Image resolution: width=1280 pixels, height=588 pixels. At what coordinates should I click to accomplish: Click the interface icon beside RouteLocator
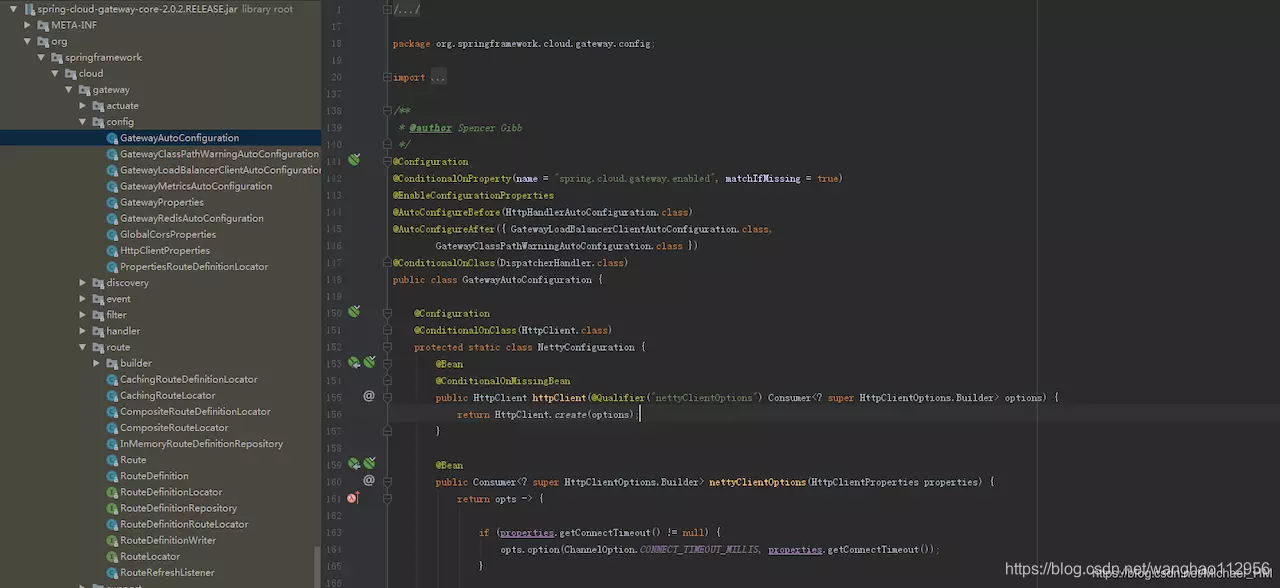pos(112,556)
